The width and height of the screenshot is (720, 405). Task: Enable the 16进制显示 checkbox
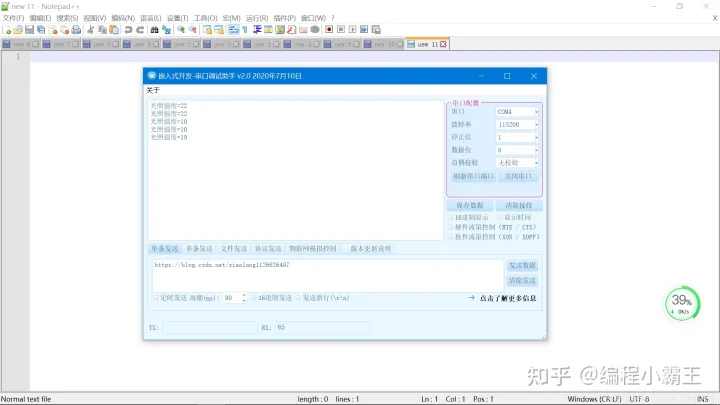tap(450, 217)
